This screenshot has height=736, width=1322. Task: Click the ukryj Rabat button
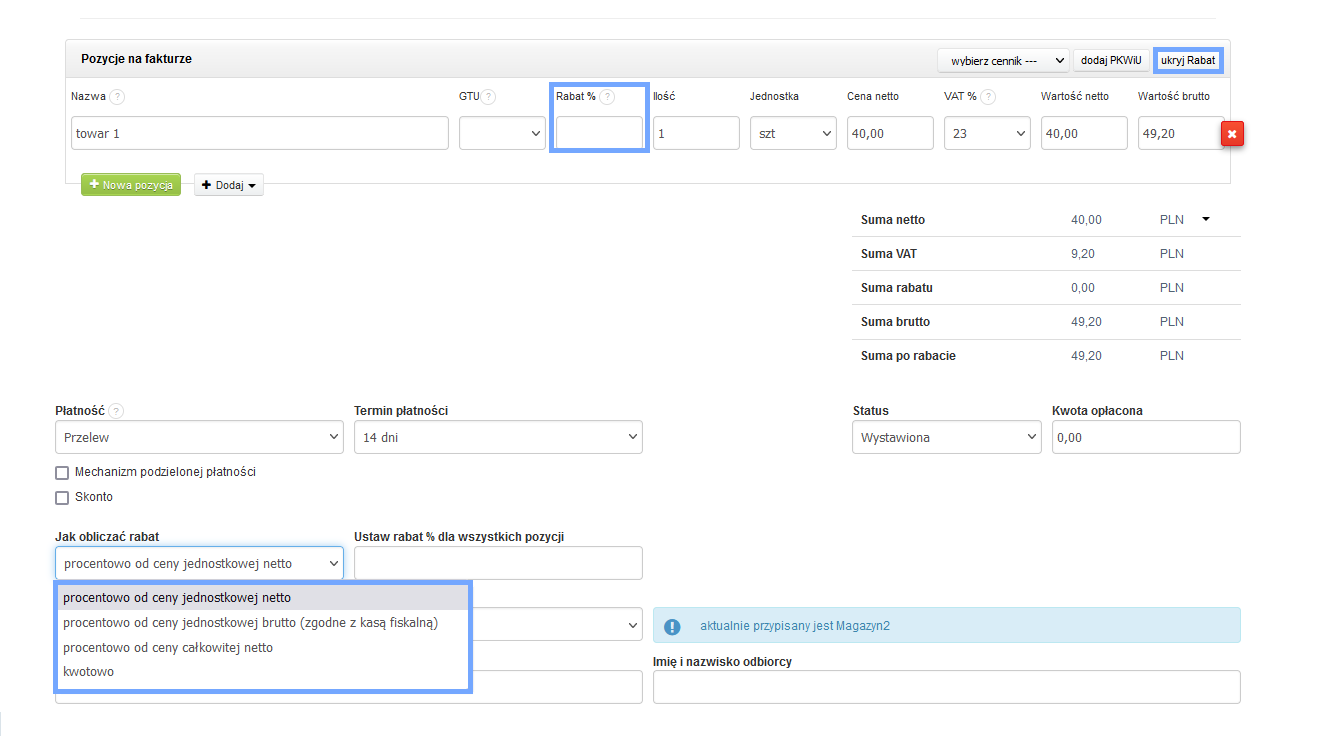(x=1188, y=60)
